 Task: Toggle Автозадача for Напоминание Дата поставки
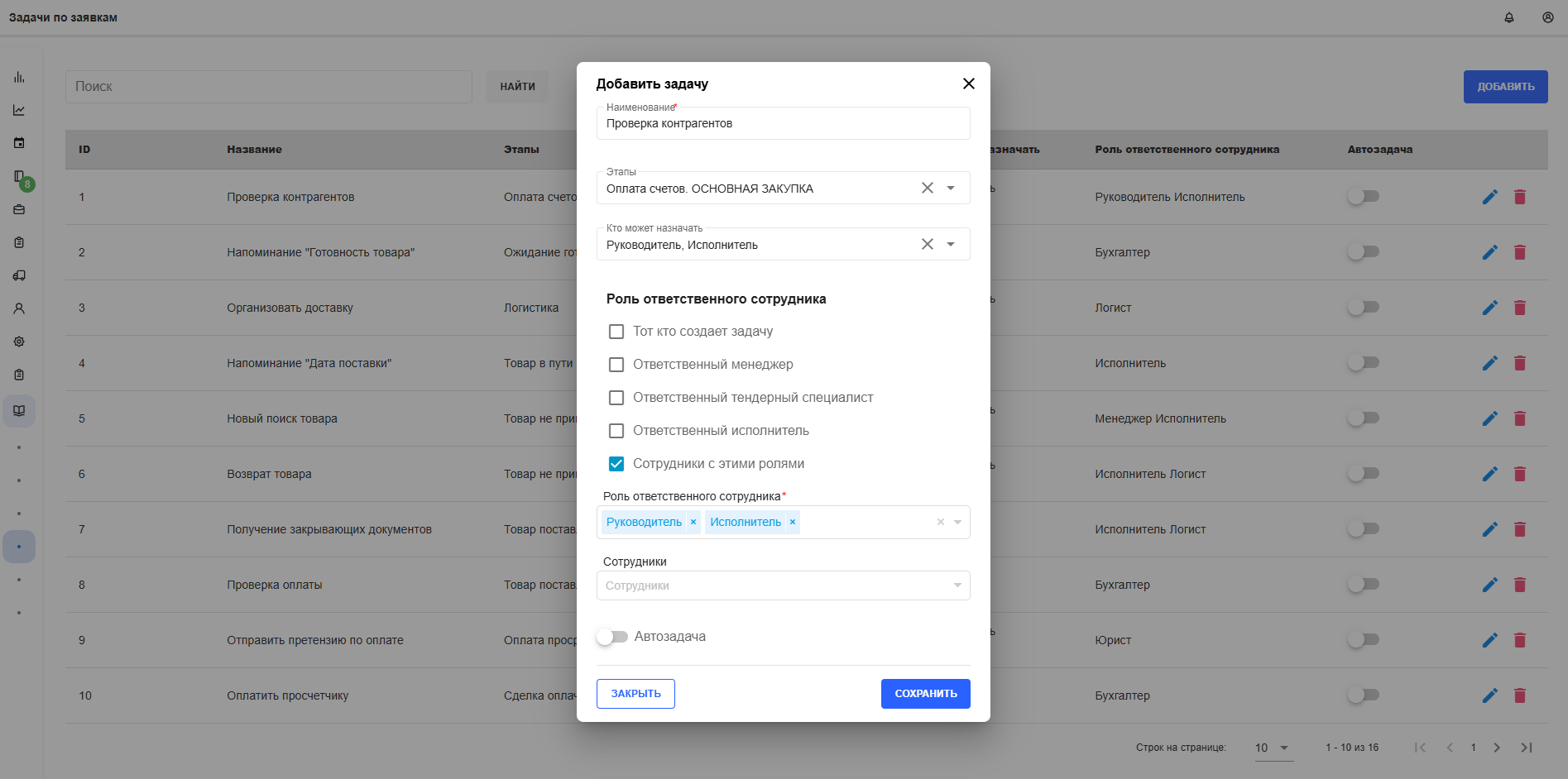pos(1363,363)
